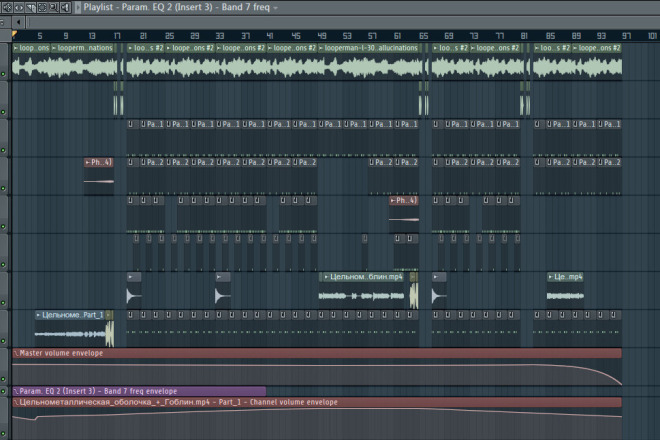Mute the track with Цельноме..Part_1 clip
This screenshot has height=440, width=660.
(3, 341)
